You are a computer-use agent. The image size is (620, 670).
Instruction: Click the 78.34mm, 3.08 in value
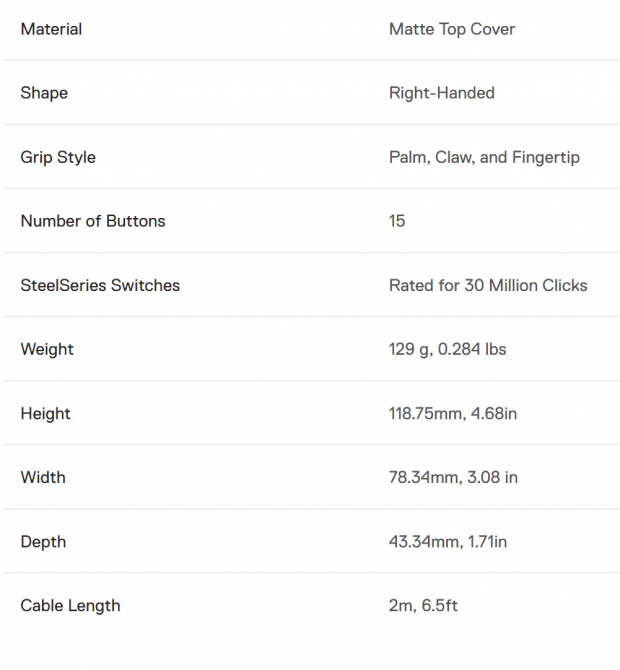tap(453, 477)
